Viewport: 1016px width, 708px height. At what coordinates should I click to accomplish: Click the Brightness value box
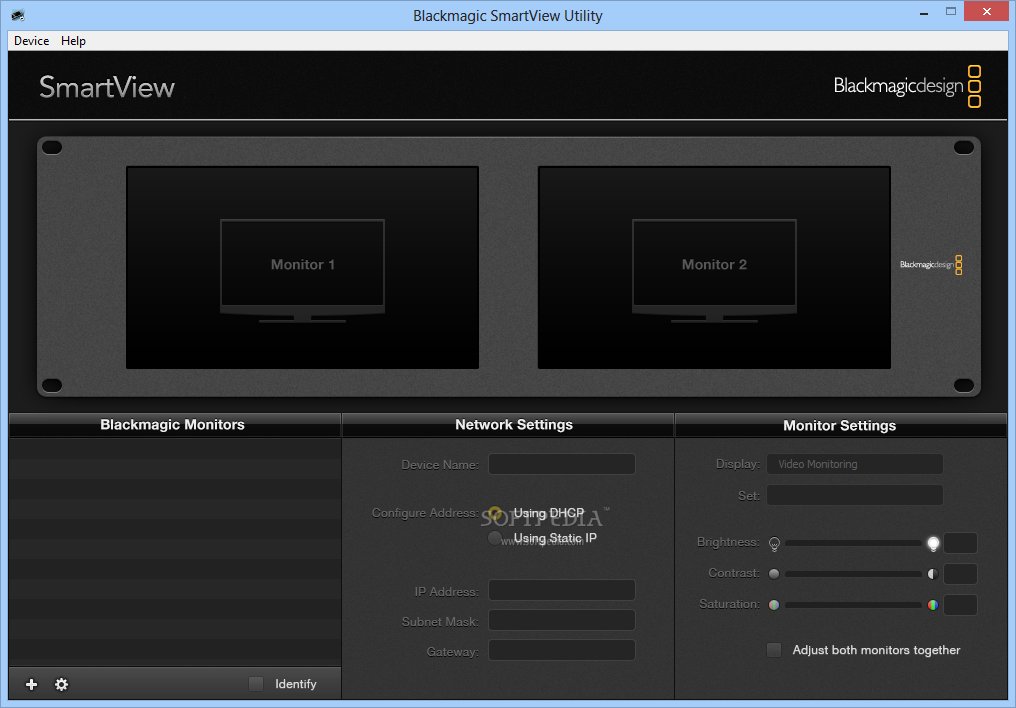click(960, 543)
